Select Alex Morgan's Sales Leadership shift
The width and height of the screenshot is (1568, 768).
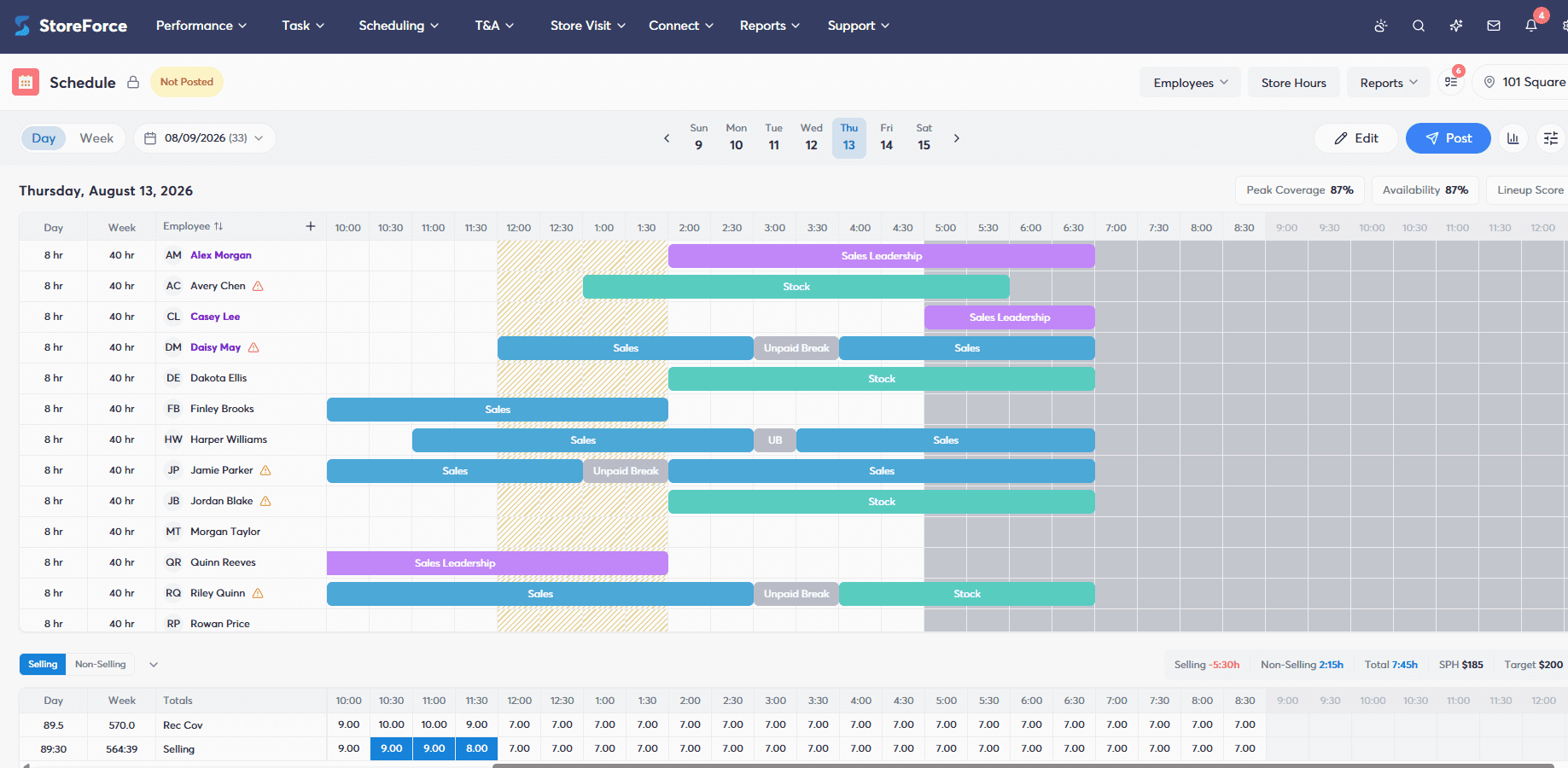point(882,256)
